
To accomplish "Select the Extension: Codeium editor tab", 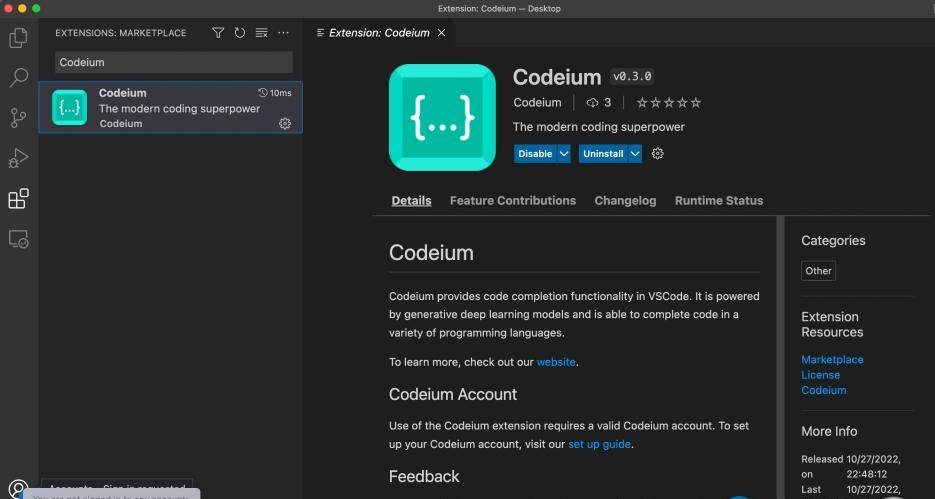I will (x=379, y=33).
